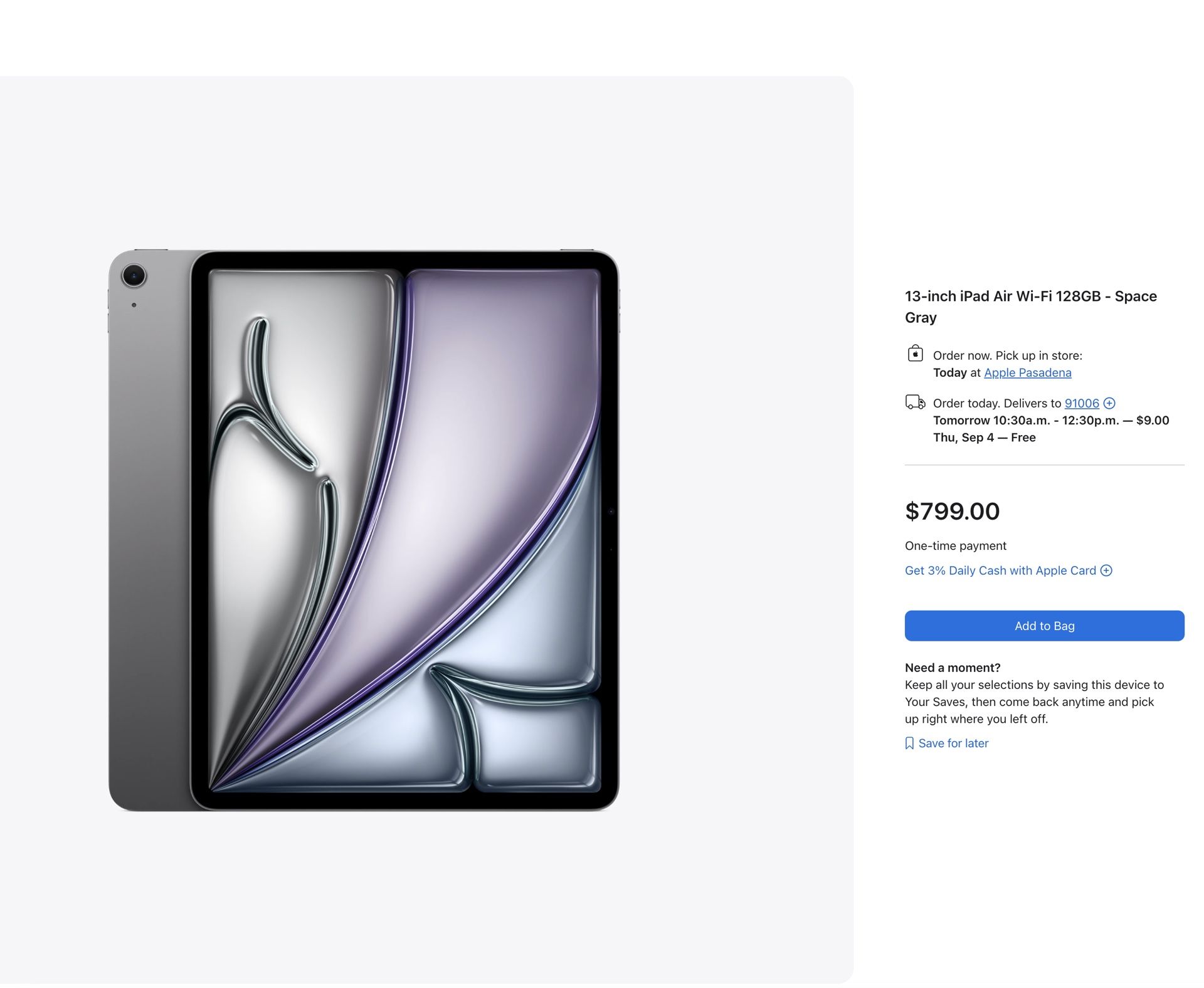The image size is (1204, 988).
Task: Click the iPad Air front display image
Action: [x=404, y=530]
